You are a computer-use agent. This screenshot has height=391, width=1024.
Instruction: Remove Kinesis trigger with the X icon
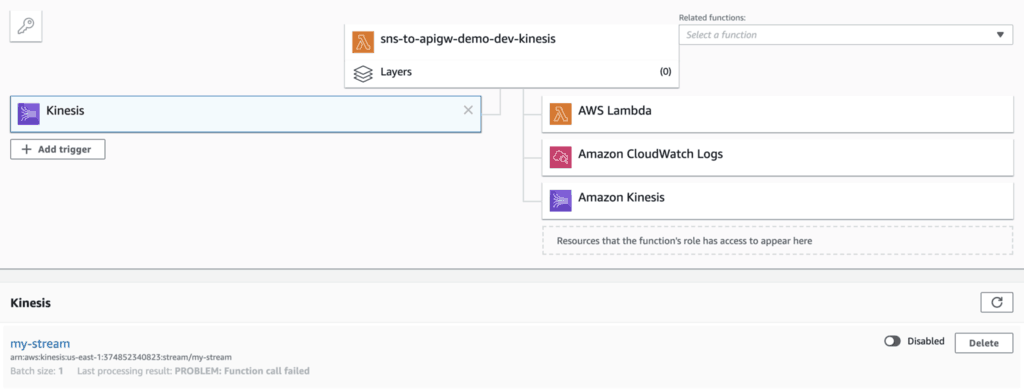tap(468, 110)
